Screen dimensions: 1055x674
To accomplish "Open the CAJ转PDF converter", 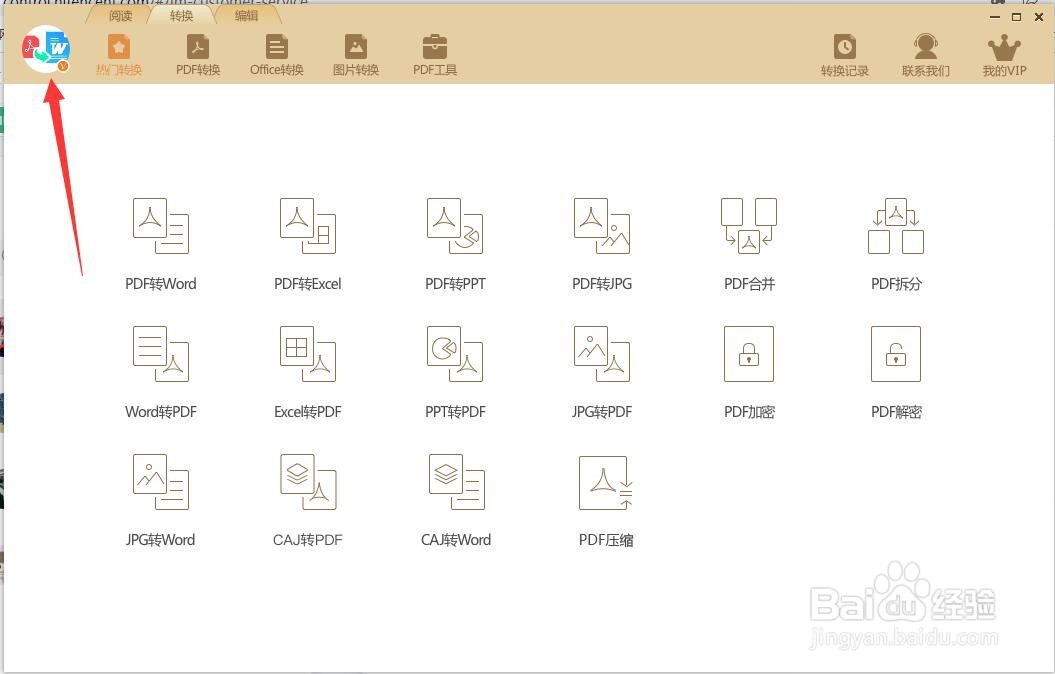I will click(307, 500).
